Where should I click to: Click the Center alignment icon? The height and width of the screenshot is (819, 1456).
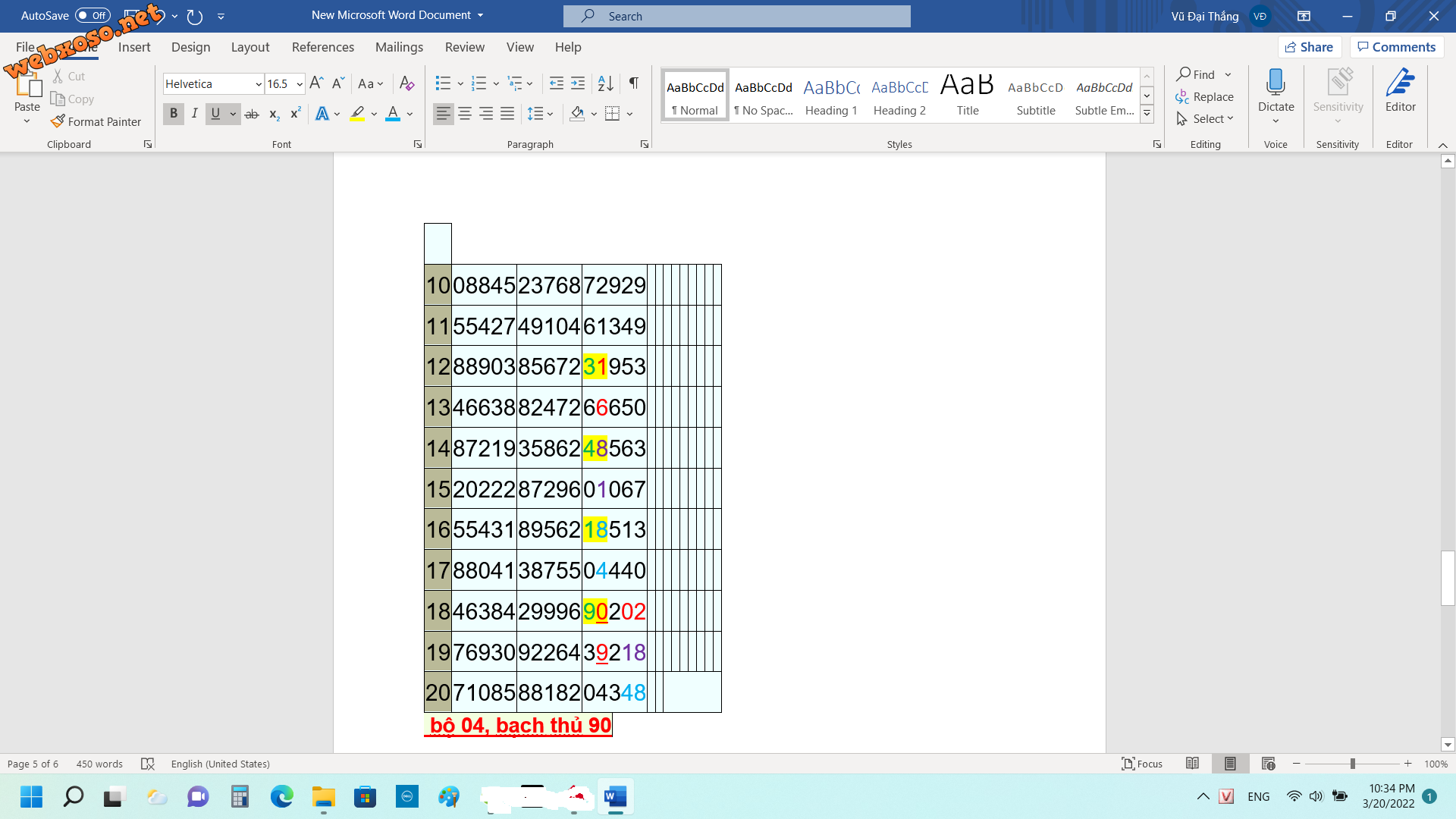[465, 114]
